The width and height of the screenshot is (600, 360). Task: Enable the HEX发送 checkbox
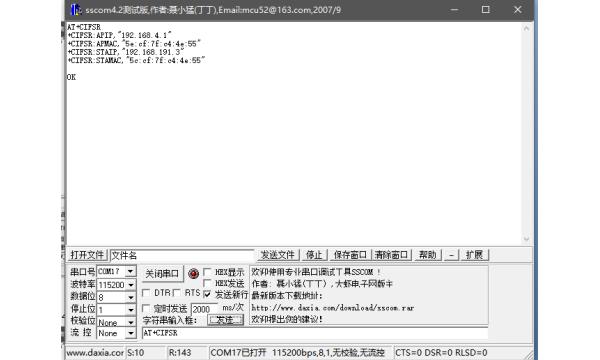[x=207, y=283]
